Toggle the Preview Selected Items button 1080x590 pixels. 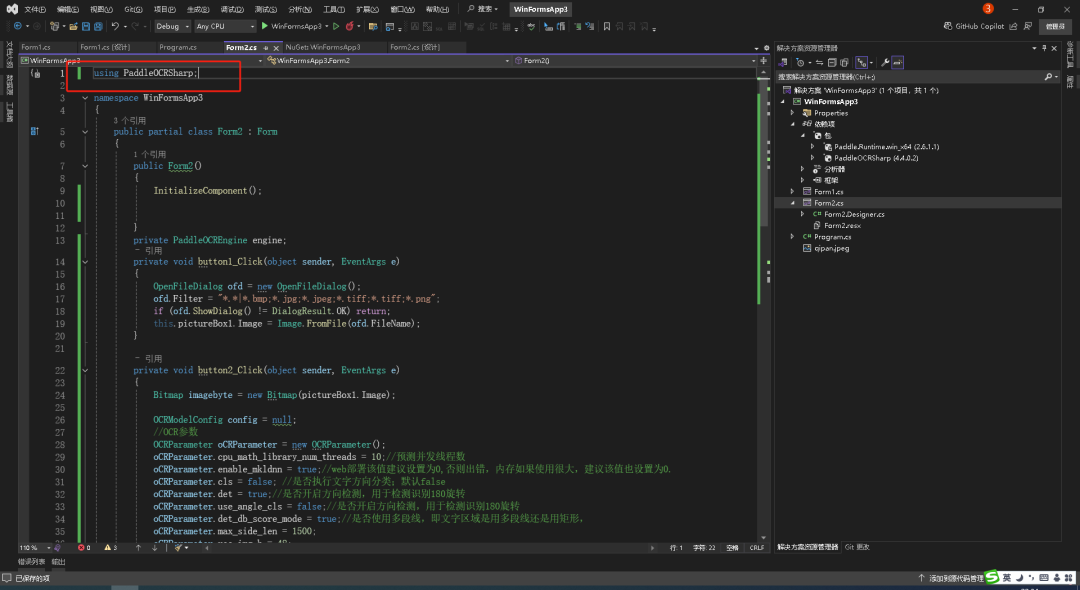(898, 62)
